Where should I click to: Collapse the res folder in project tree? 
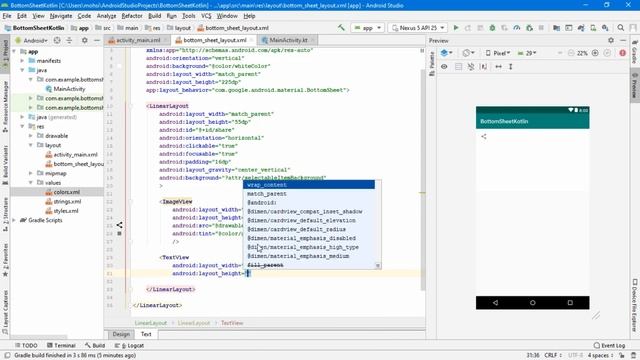tap(22, 127)
